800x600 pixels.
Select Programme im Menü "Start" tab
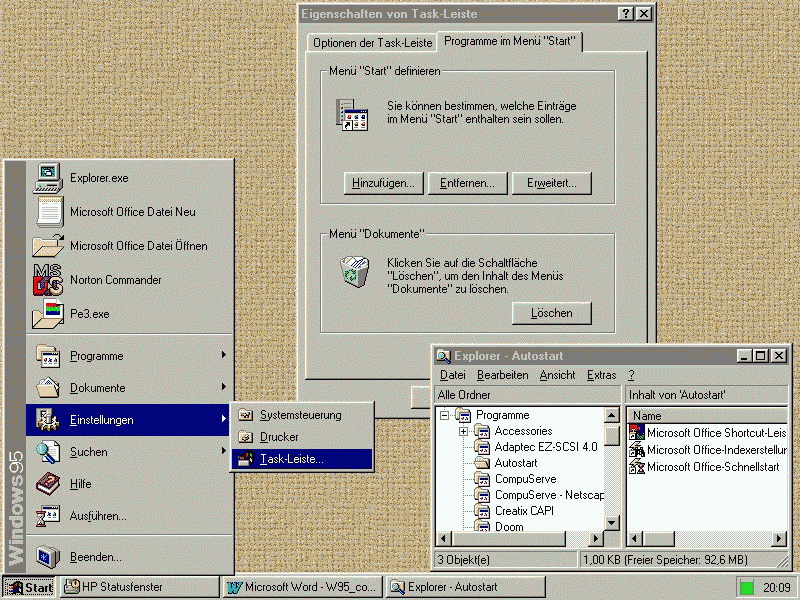click(x=510, y=41)
